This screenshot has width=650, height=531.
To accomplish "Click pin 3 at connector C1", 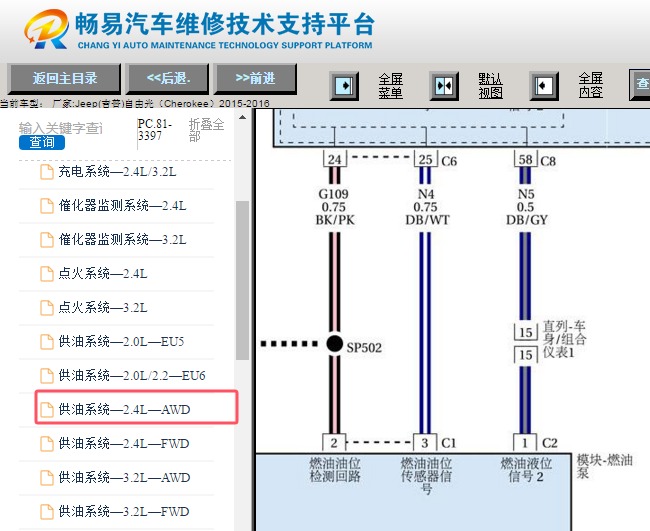I will tap(425, 443).
